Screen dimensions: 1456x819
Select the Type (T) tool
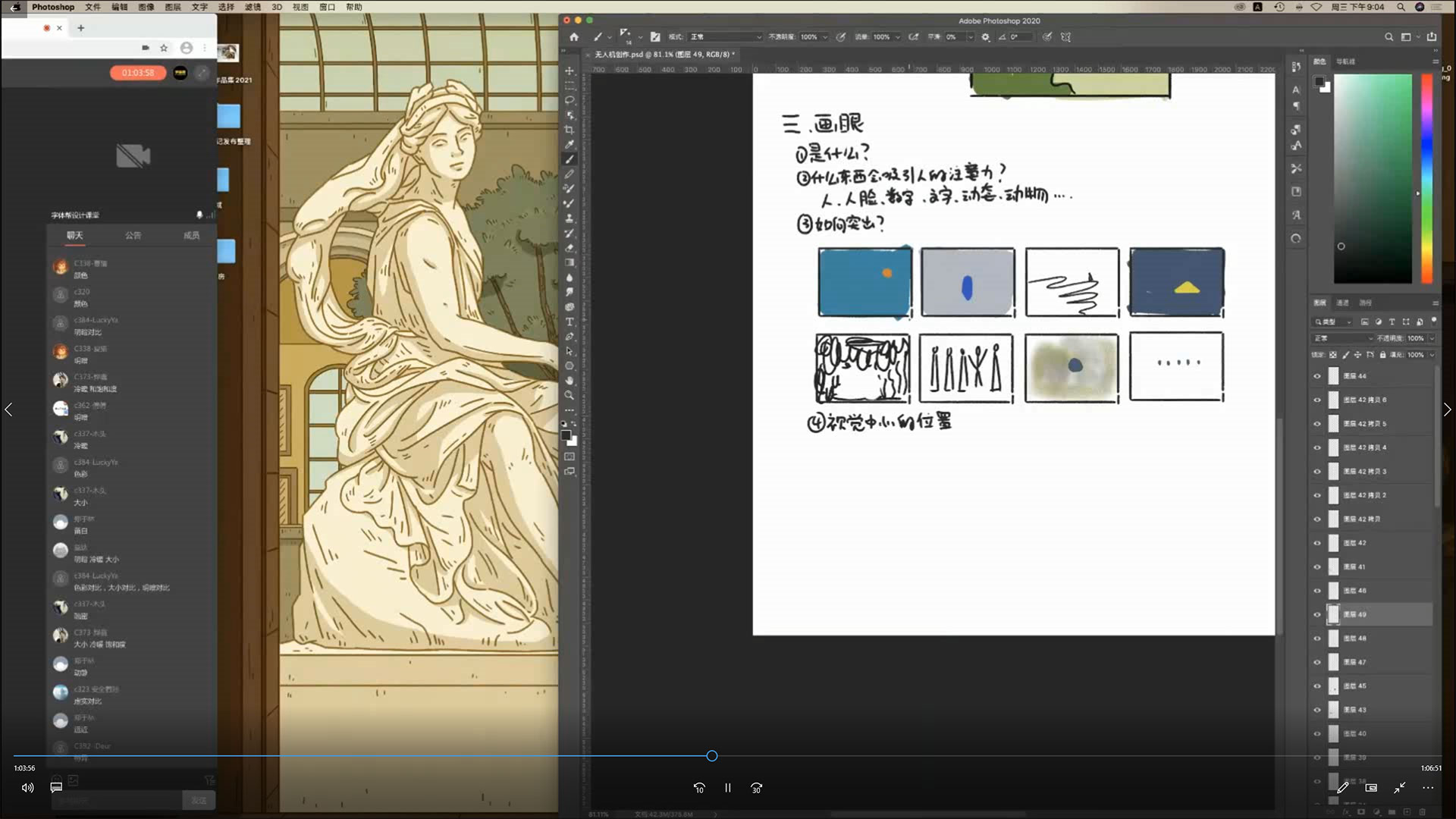pyautogui.click(x=570, y=322)
